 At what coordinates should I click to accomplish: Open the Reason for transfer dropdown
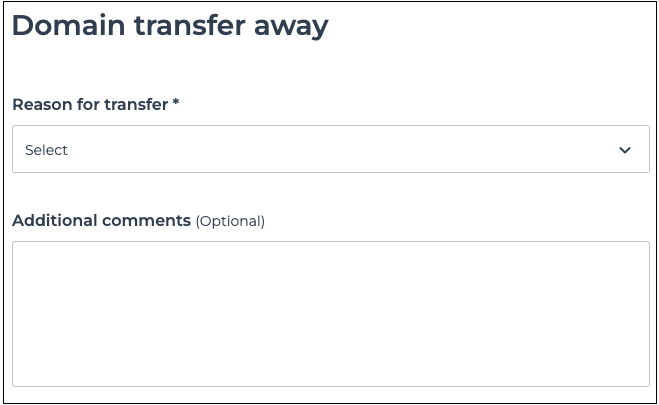(330, 150)
